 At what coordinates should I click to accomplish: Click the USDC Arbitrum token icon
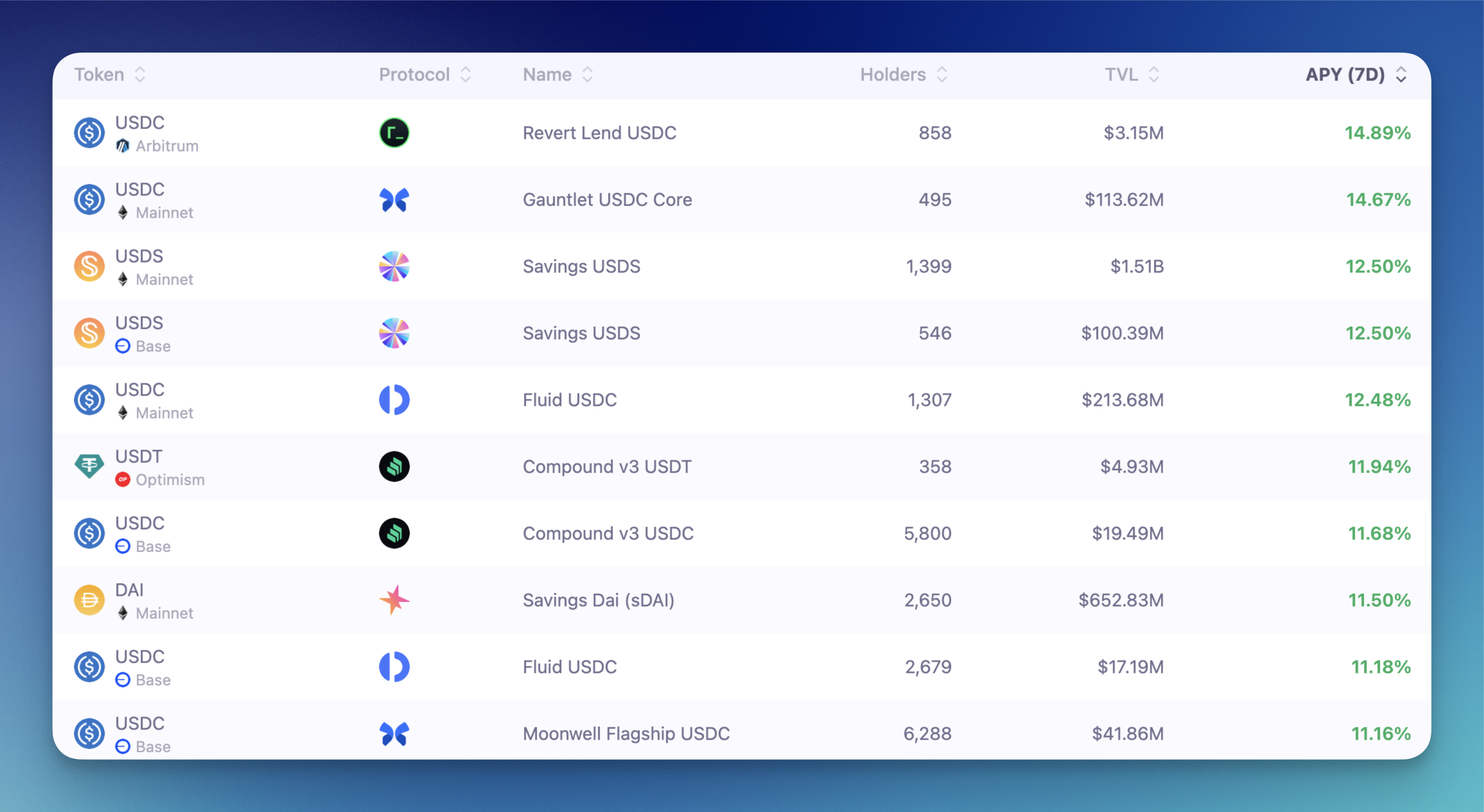[x=89, y=133]
